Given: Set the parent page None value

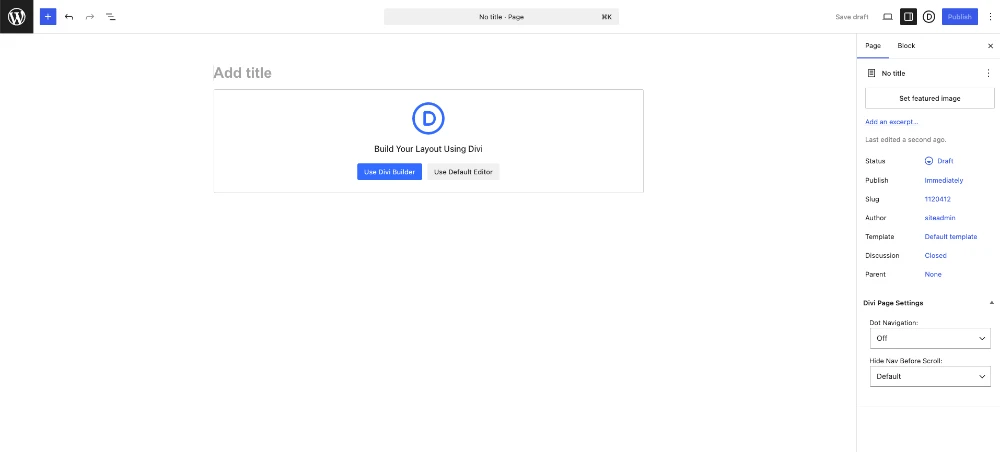Looking at the screenshot, I should point(932,274).
